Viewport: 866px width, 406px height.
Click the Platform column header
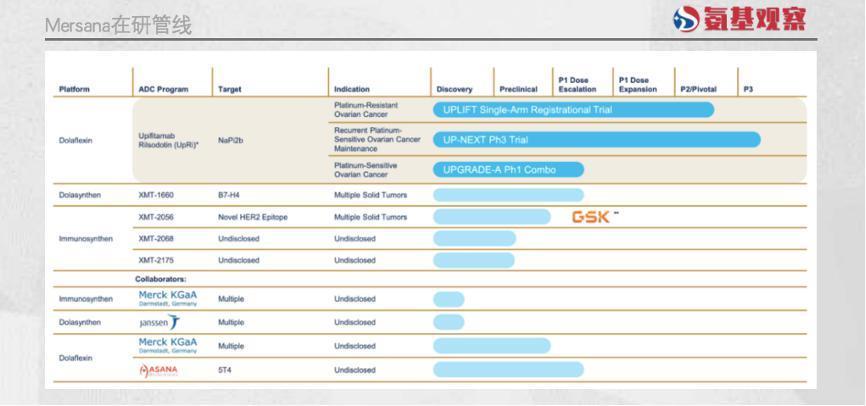74,89
